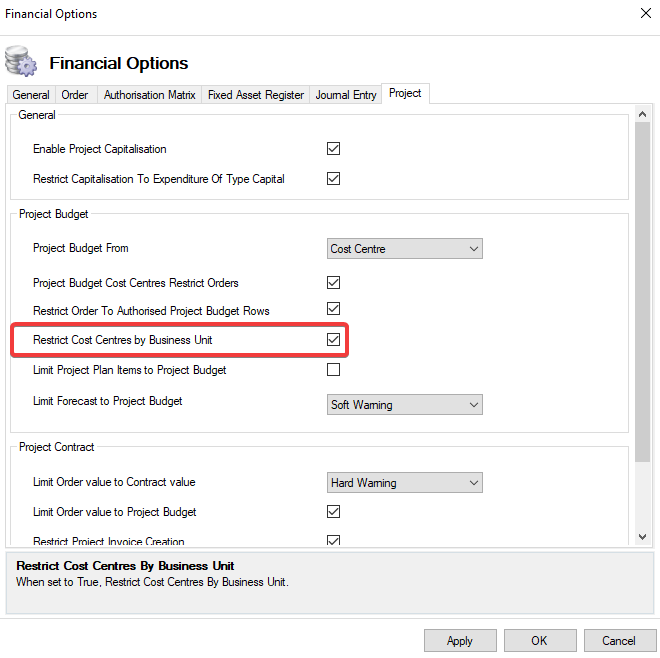Go to the Journal Entry tab
660x658 pixels.
[x=346, y=95]
